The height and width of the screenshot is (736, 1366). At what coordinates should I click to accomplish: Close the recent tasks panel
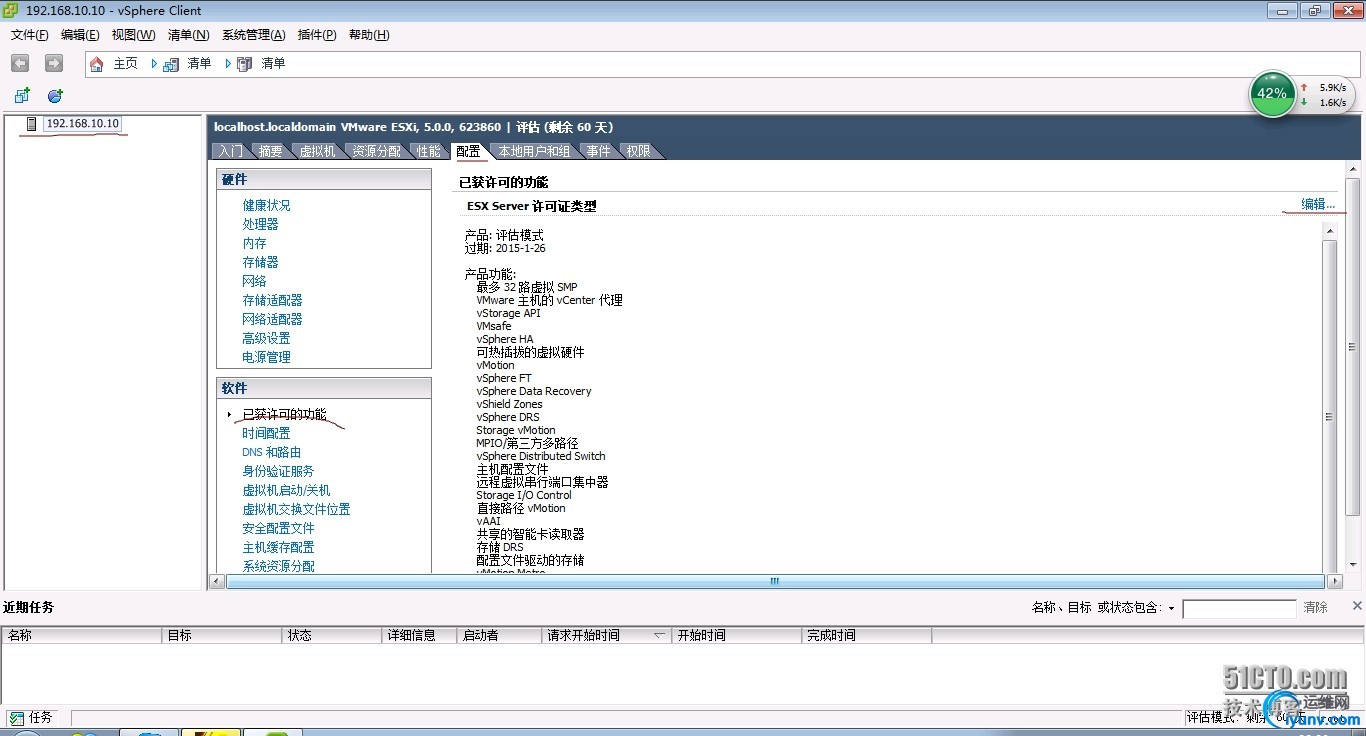coord(1357,606)
